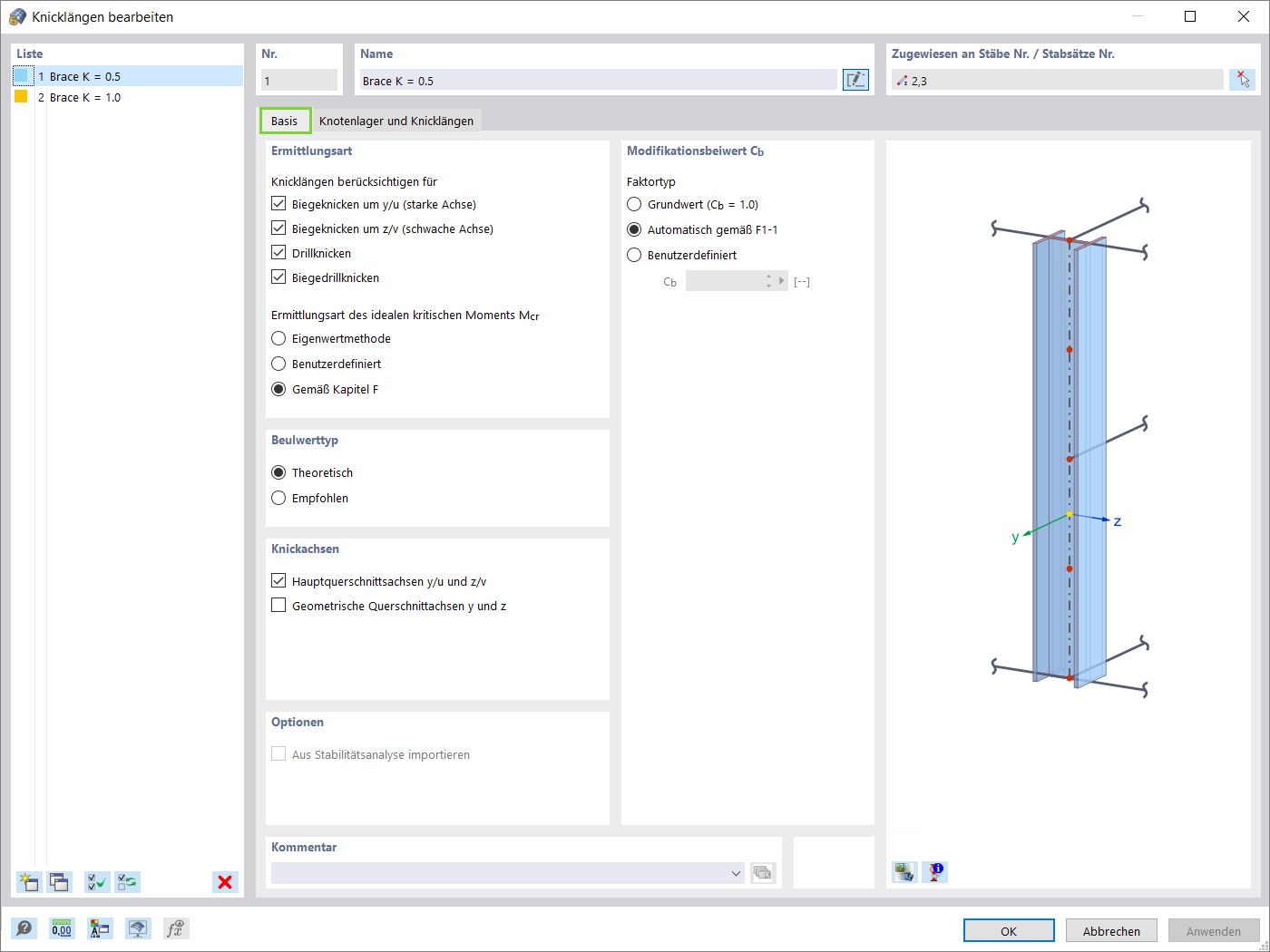
Task: Select the Gemäß Kapitel F option
Action: point(278,389)
